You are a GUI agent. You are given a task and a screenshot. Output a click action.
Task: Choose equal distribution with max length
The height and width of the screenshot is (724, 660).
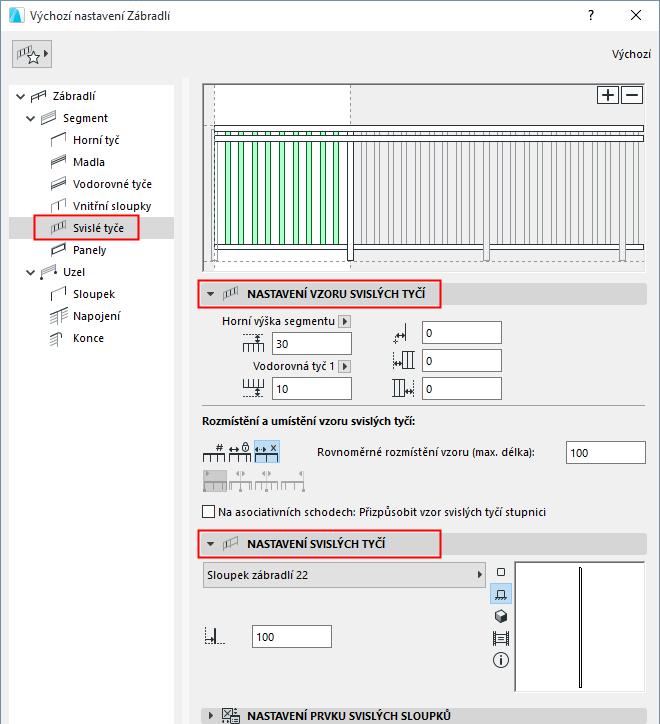point(266,452)
